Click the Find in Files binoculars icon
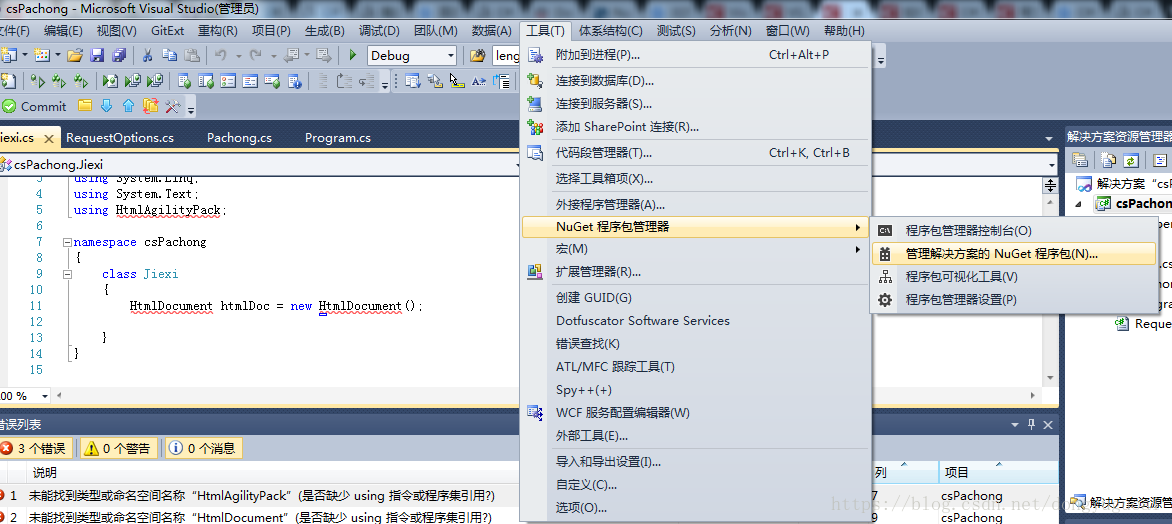Image resolution: width=1172 pixels, height=524 pixels. 477,55
